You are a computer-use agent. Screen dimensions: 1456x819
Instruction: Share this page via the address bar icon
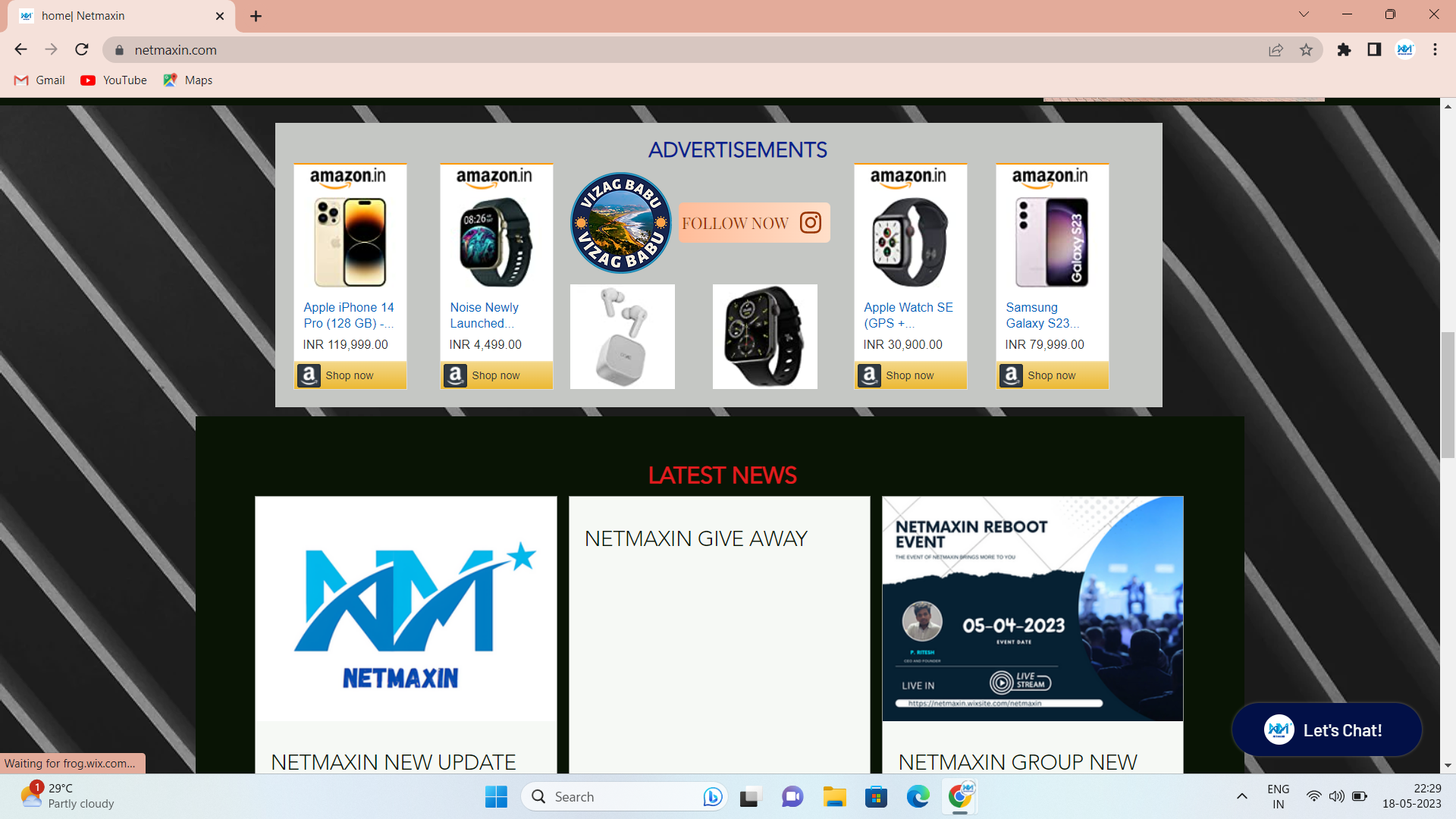[x=1276, y=50]
